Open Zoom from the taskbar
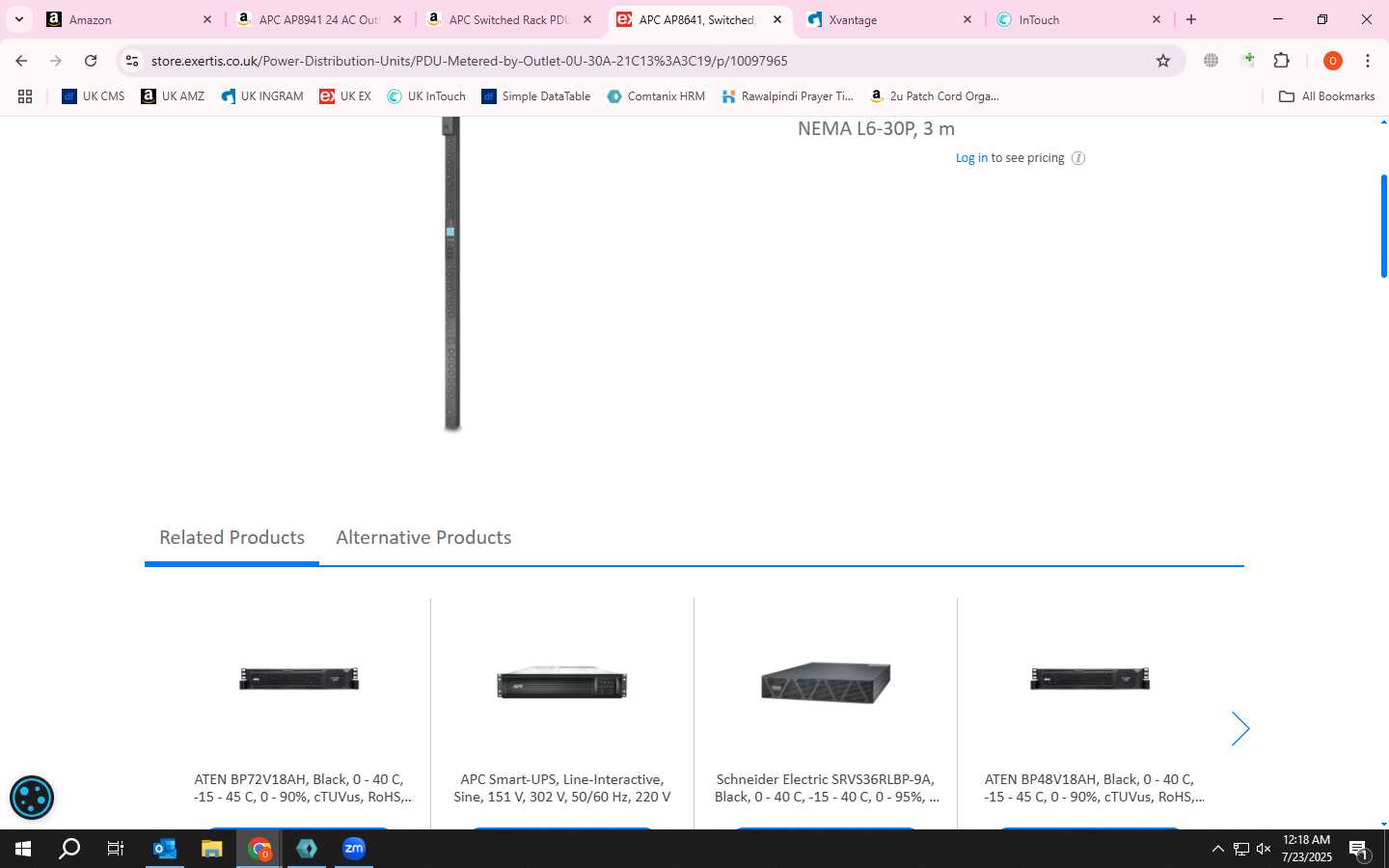The height and width of the screenshot is (868, 1389). coord(354,849)
